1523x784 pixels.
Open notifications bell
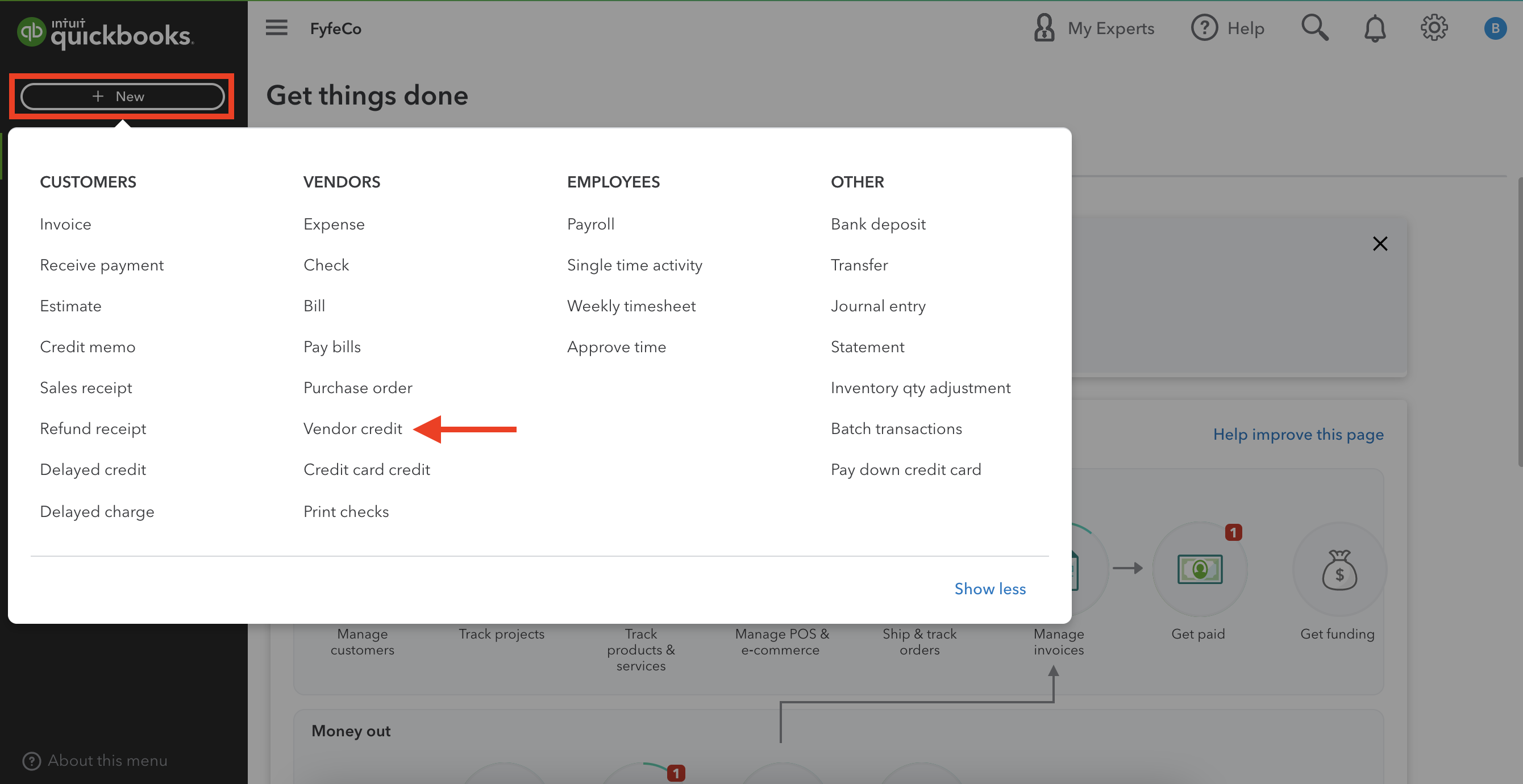click(x=1375, y=28)
